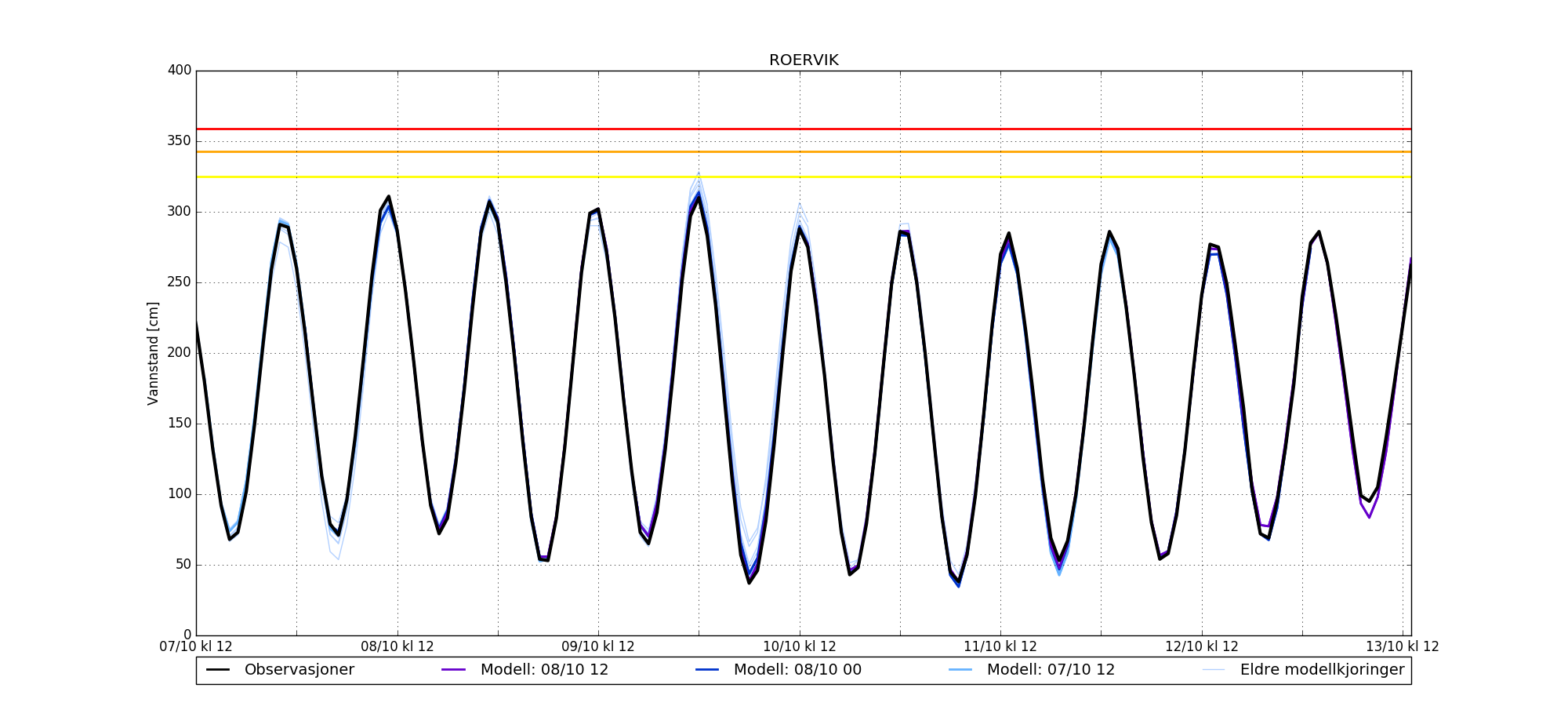Click the 150 y-axis tick label
Image resolution: width=1568 pixels, height=706 pixels.
pos(180,424)
